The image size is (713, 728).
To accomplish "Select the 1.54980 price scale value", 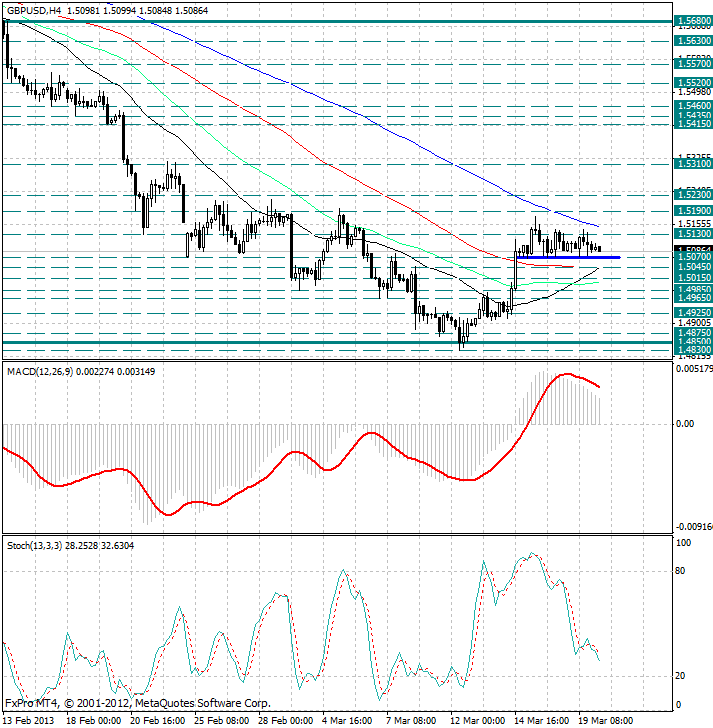I will [x=694, y=92].
